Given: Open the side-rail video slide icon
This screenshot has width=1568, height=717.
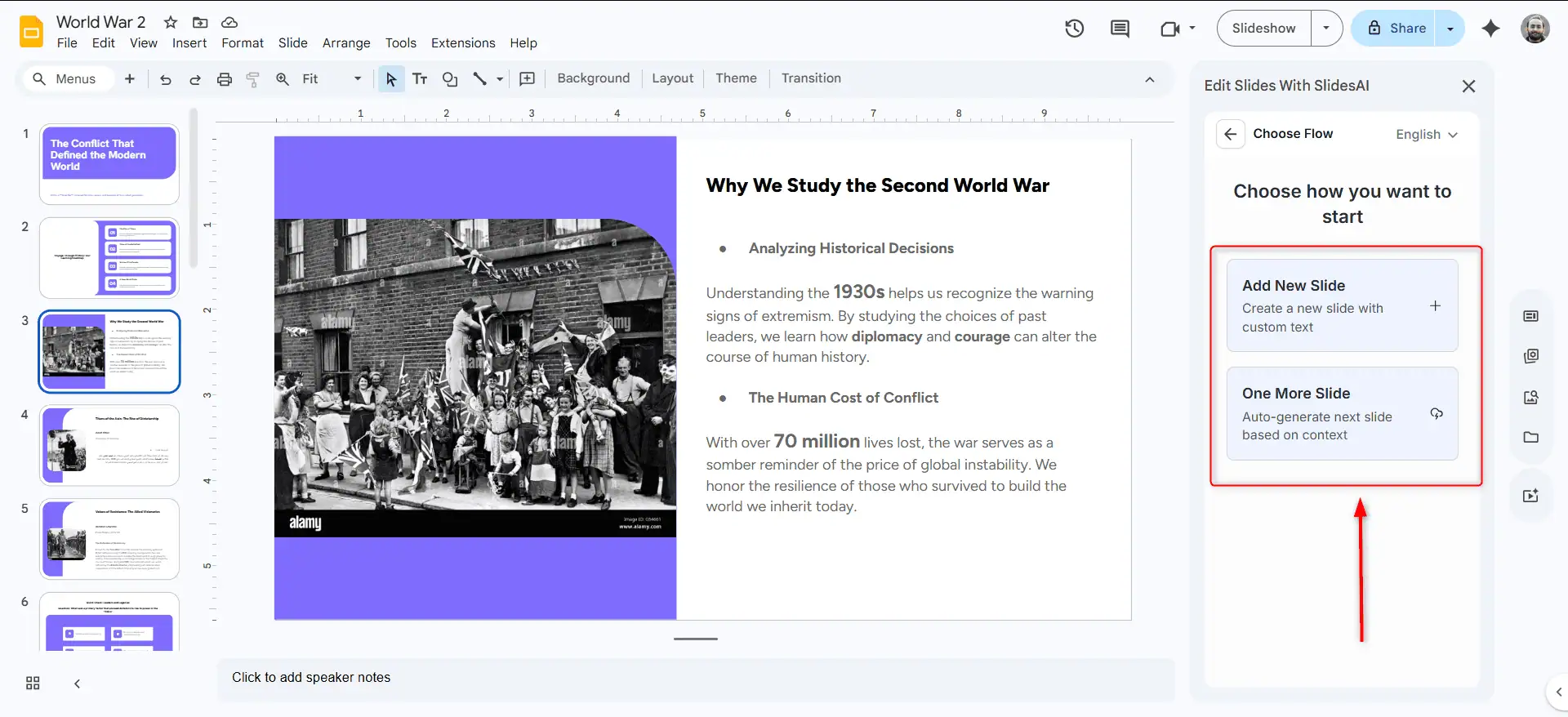Looking at the screenshot, I should pos(1530,496).
